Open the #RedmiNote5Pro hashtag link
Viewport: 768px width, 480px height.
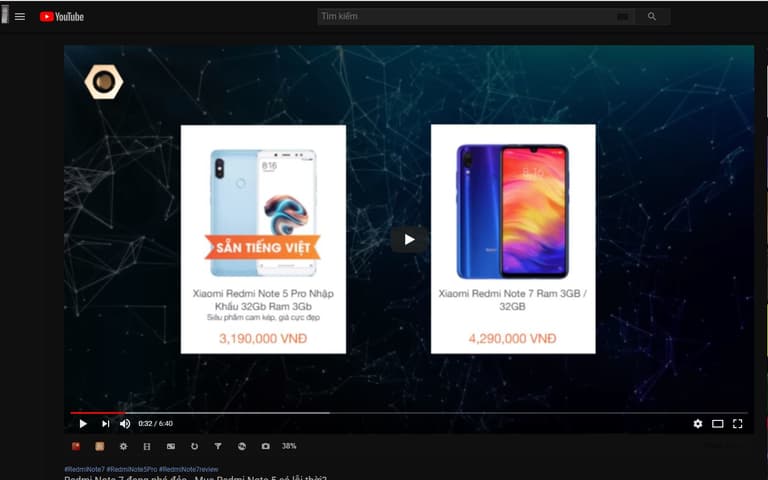pos(132,469)
